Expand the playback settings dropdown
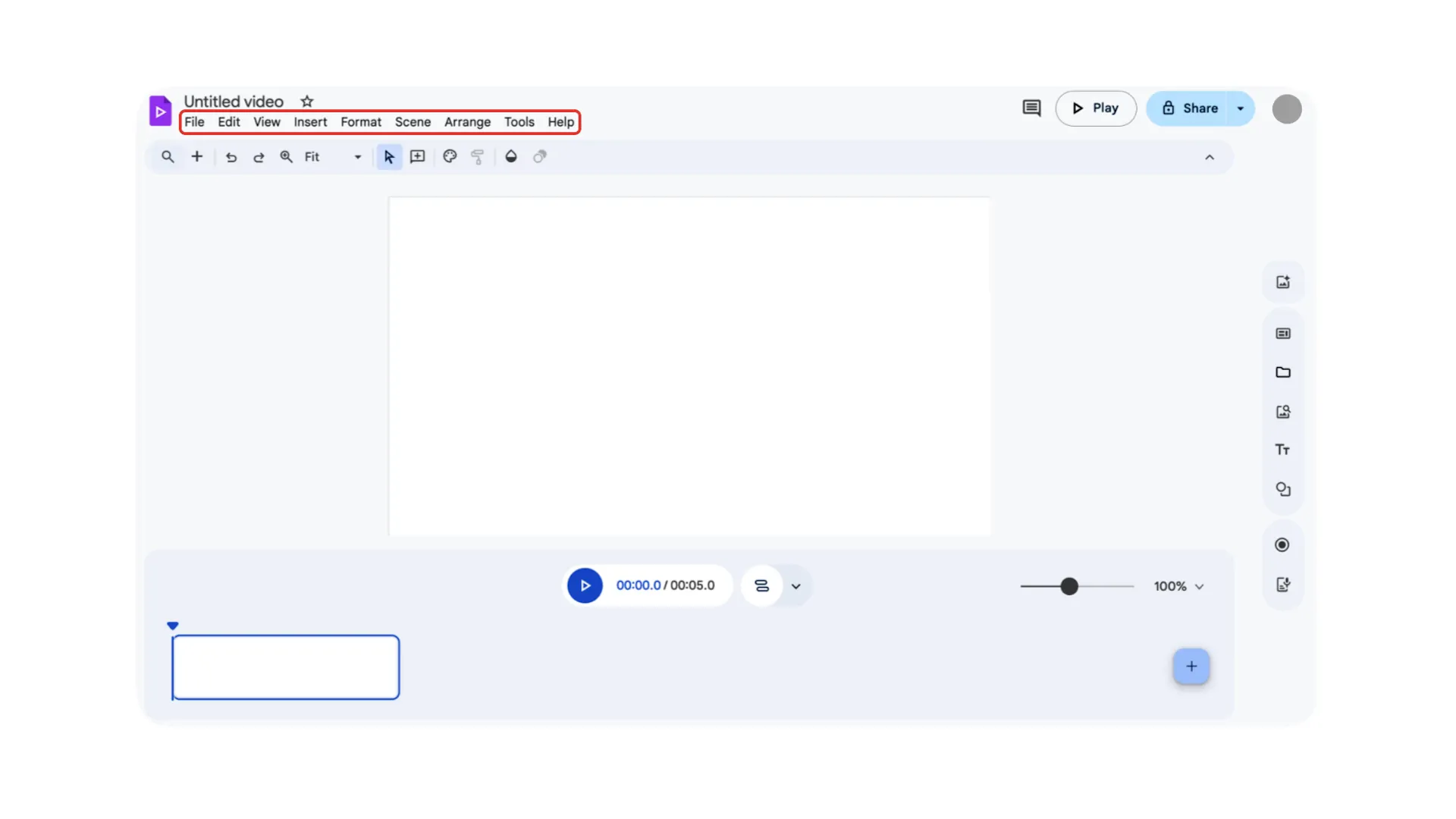Screen dimensions: 1456x819 click(x=796, y=585)
